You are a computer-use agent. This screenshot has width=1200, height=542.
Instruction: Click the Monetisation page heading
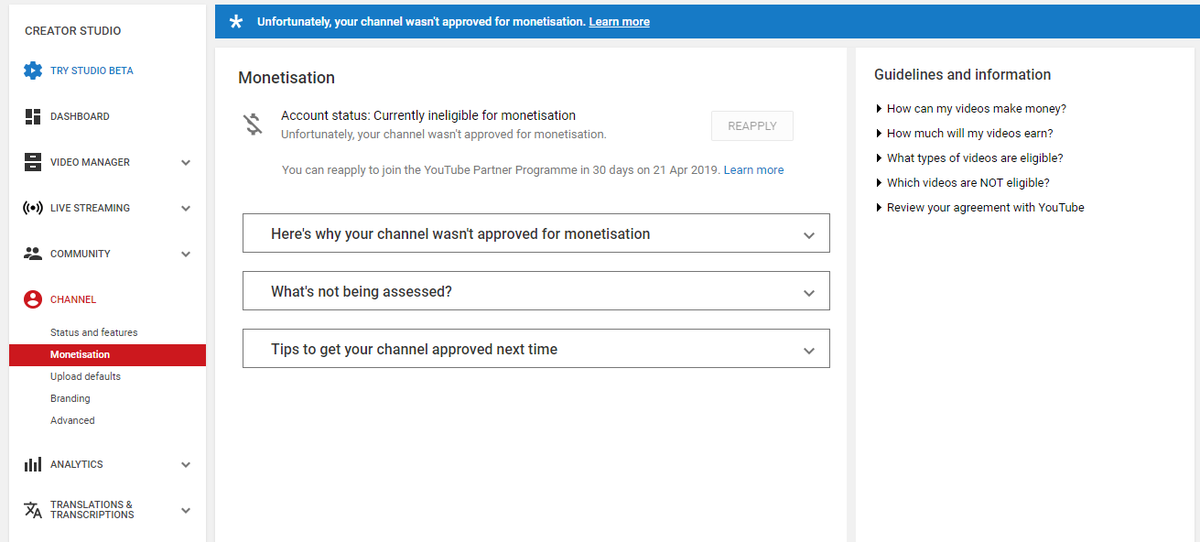(x=287, y=78)
